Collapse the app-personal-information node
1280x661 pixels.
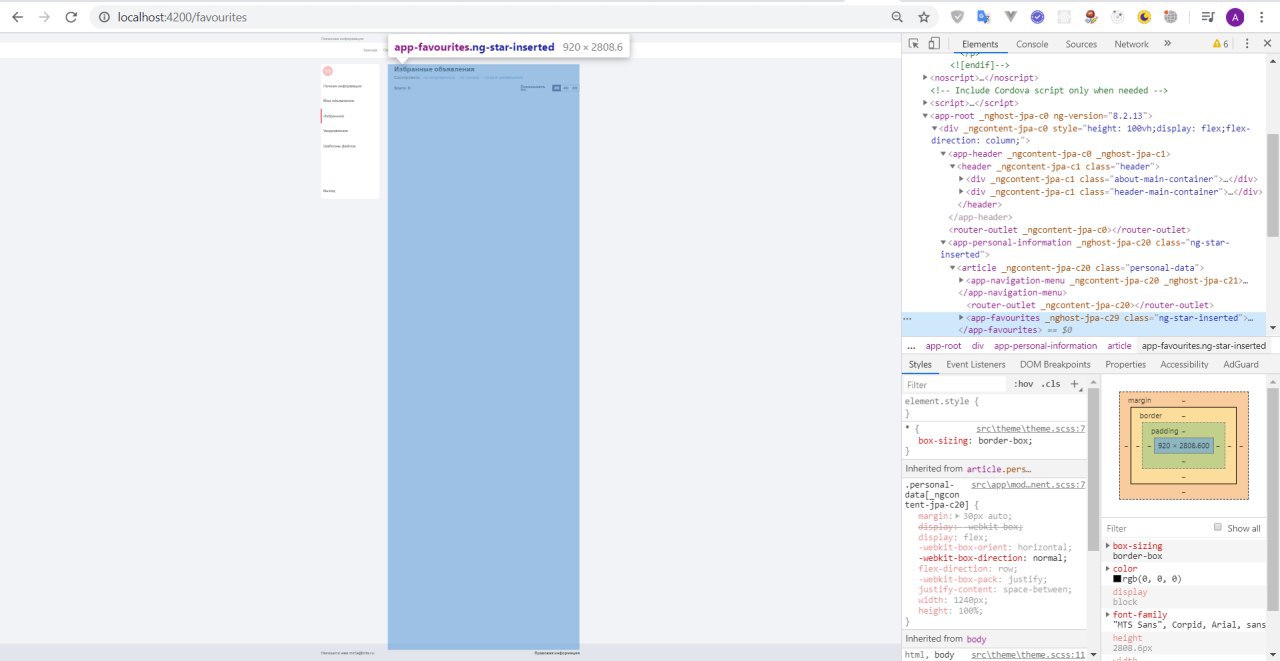pos(942,242)
